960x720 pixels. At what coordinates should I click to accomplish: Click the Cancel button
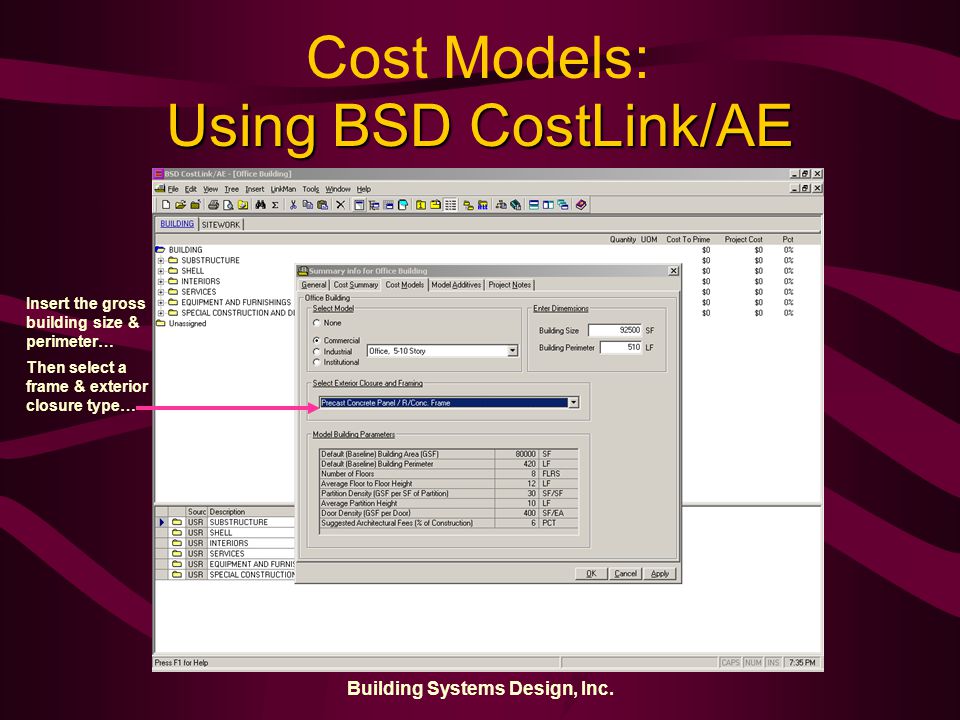pyautogui.click(x=625, y=574)
